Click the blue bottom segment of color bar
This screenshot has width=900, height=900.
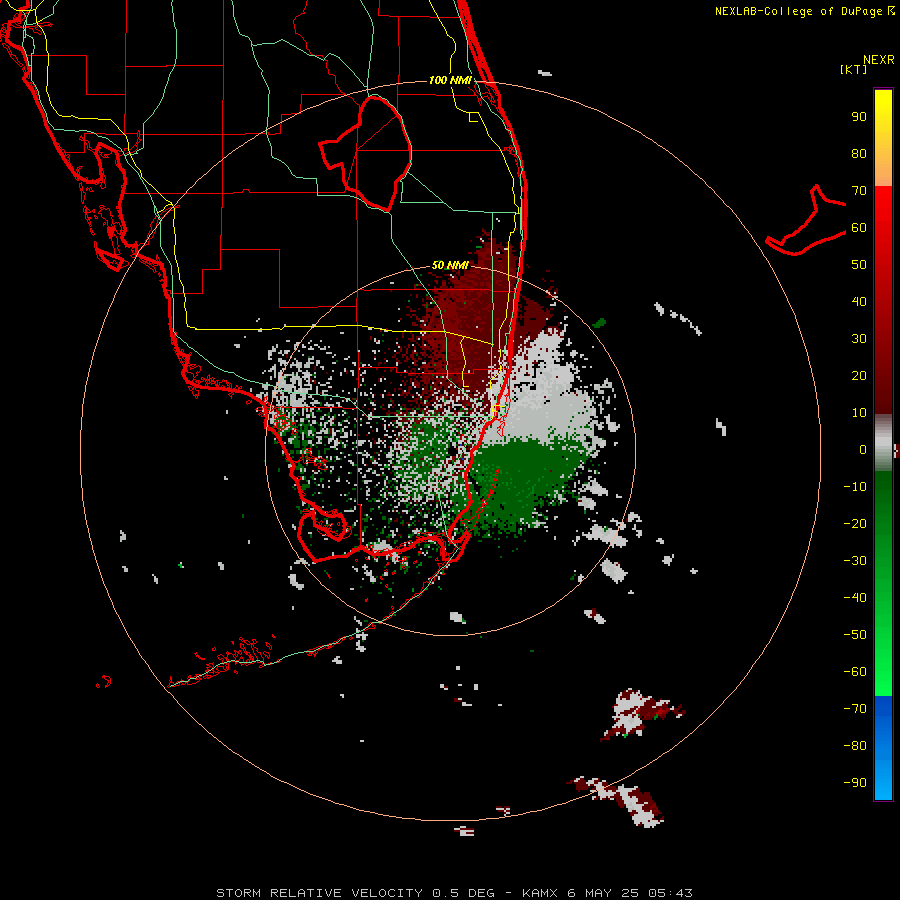[x=883, y=748]
